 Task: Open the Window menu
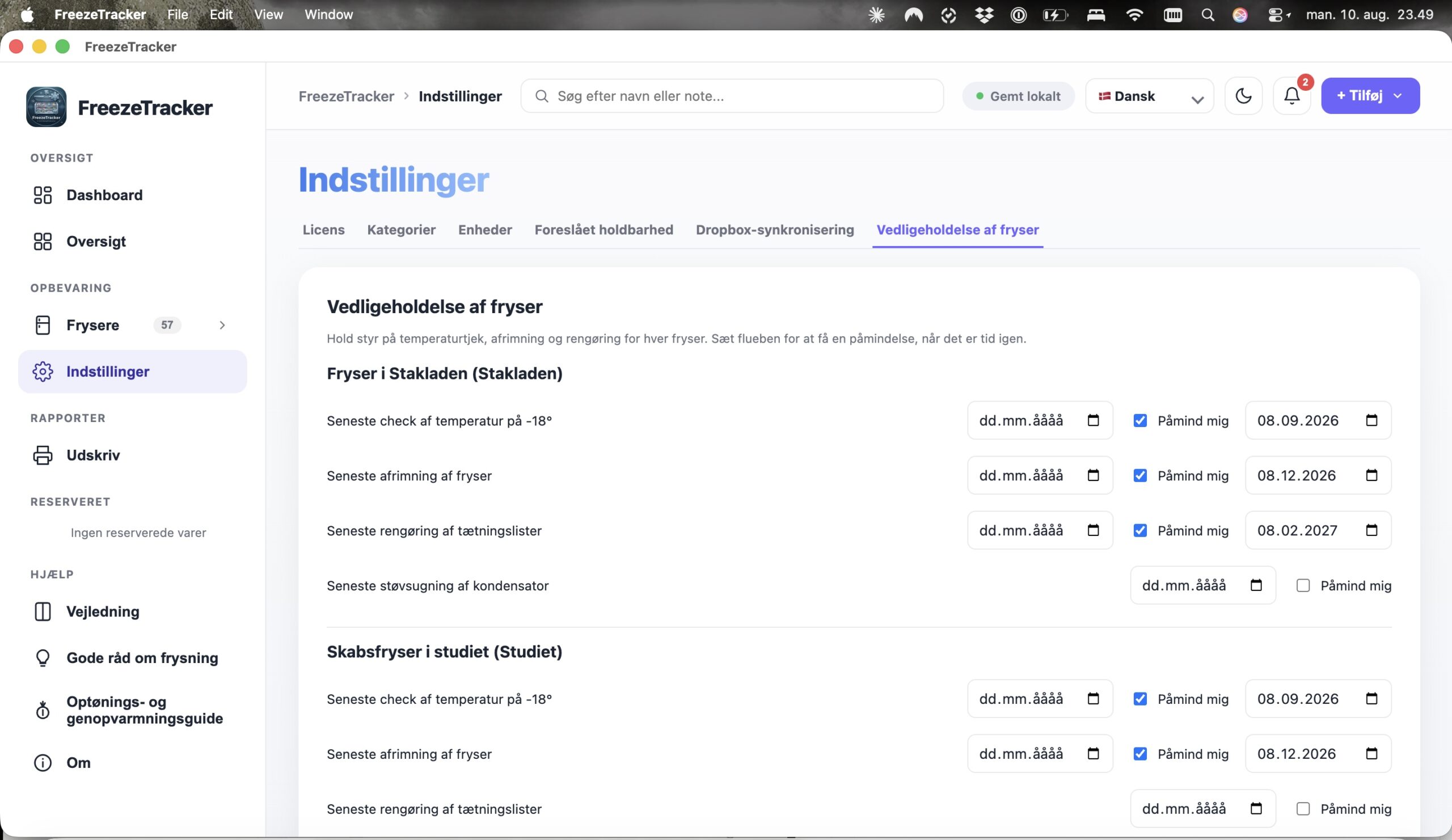[x=328, y=14]
